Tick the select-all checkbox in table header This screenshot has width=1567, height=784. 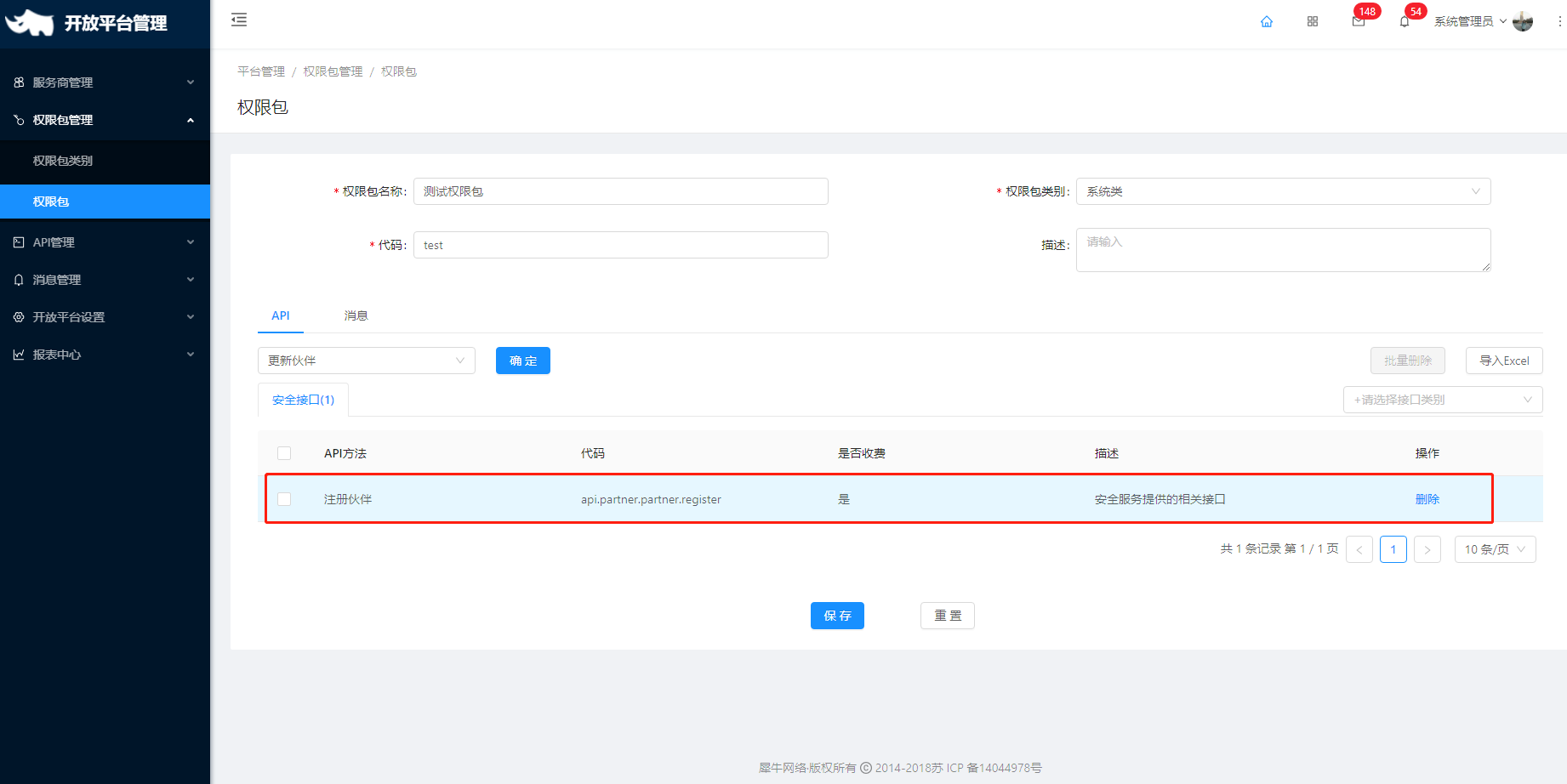point(284,453)
